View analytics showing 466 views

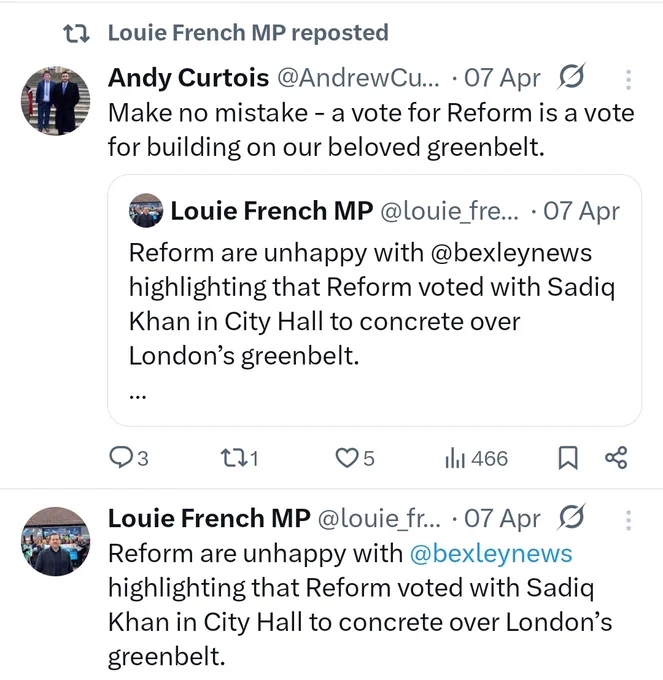pos(476,458)
